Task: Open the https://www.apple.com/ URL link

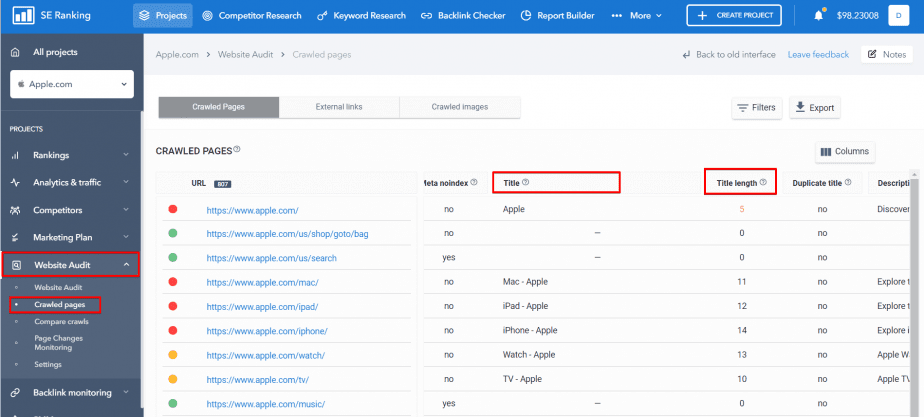Action: (252, 210)
